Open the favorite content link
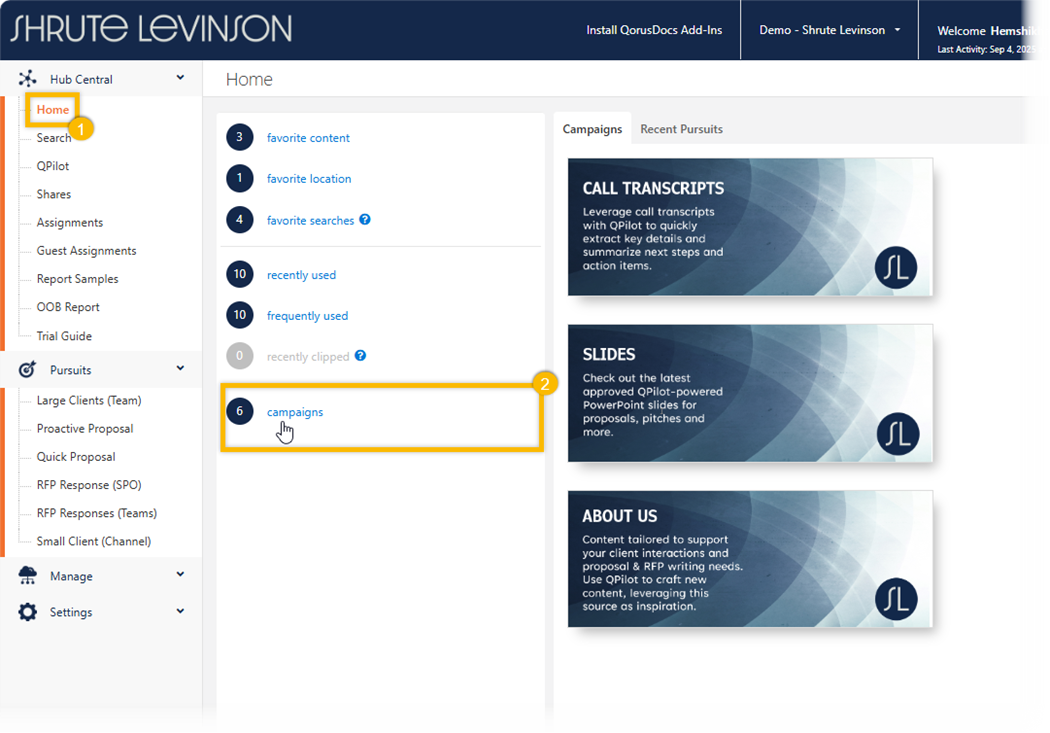The width and height of the screenshot is (1050, 733). pyautogui.click(x=308, y=138)
